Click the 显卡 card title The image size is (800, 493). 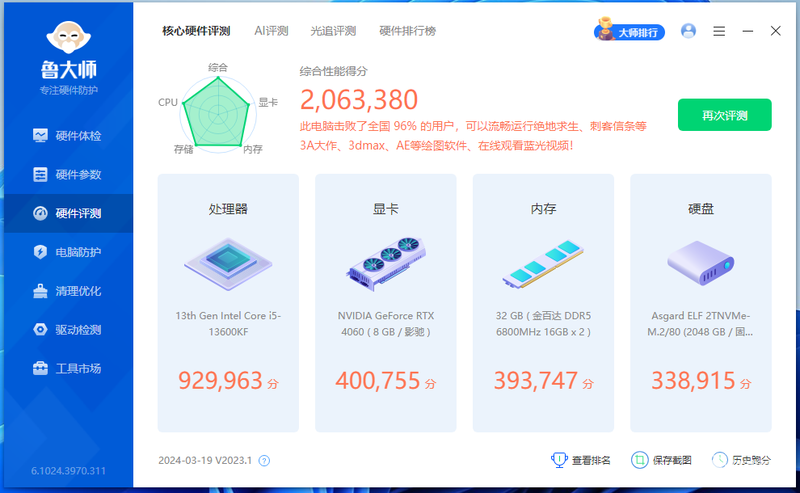(386, 209)
